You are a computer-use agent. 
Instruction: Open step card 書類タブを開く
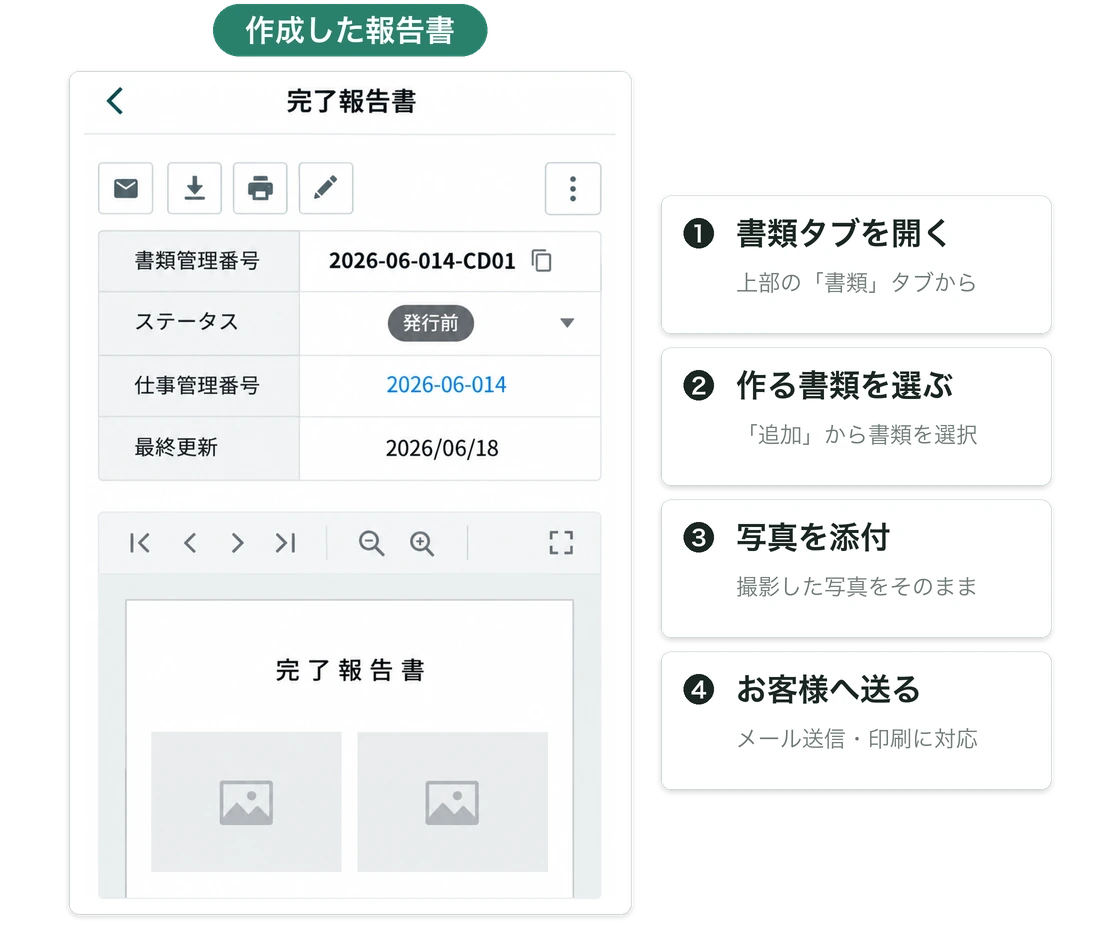pos(856,264)
